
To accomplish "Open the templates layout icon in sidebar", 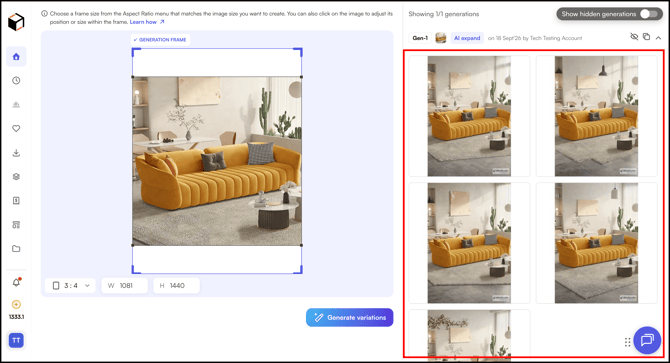I will (x=16, y=225).
